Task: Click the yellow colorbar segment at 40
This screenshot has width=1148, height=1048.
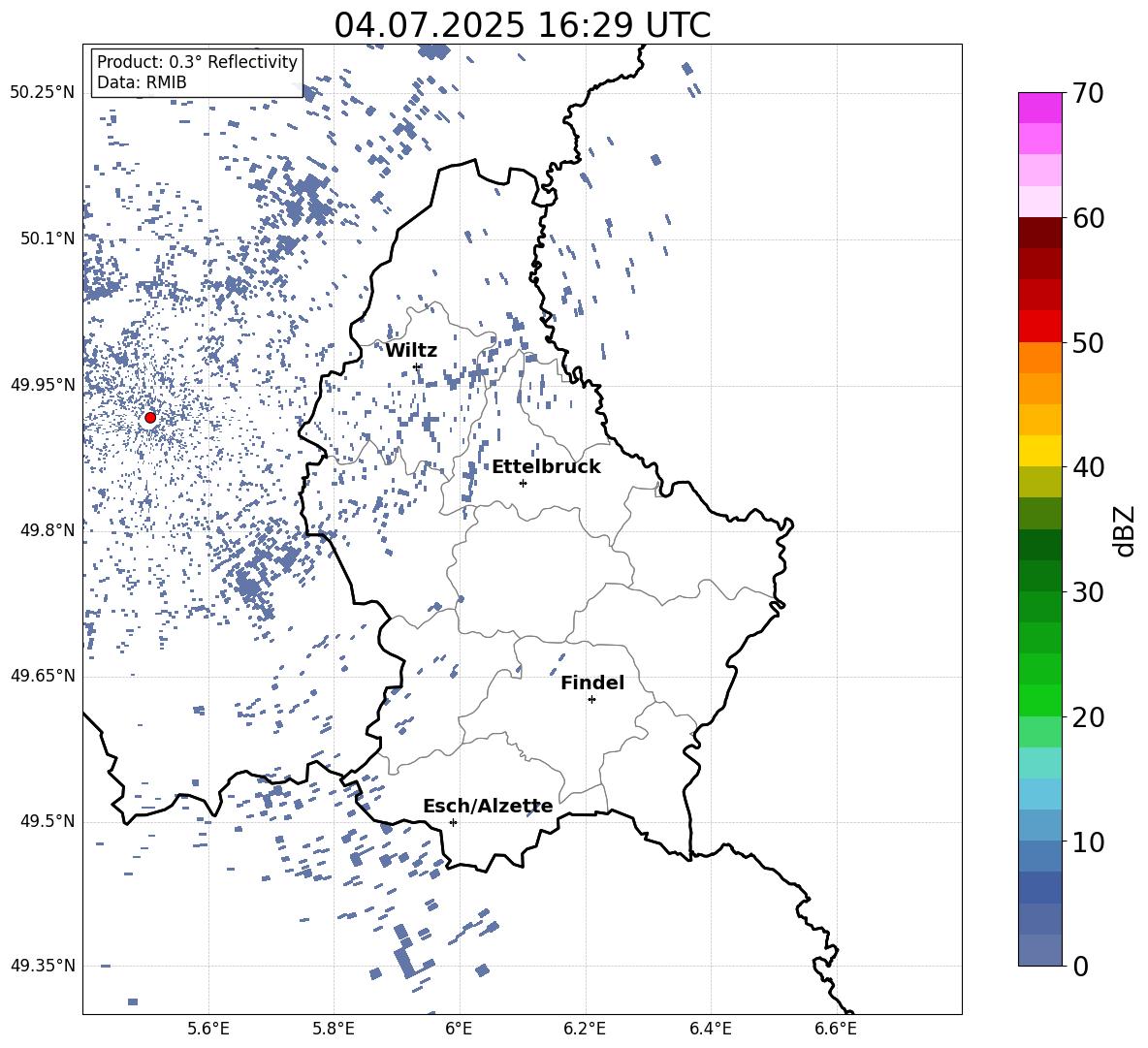Action: pos(1039,451)
